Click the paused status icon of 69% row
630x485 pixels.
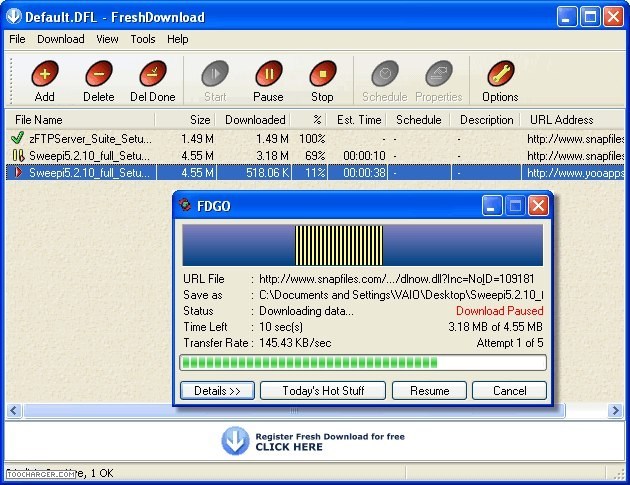[x=18, y=156]
